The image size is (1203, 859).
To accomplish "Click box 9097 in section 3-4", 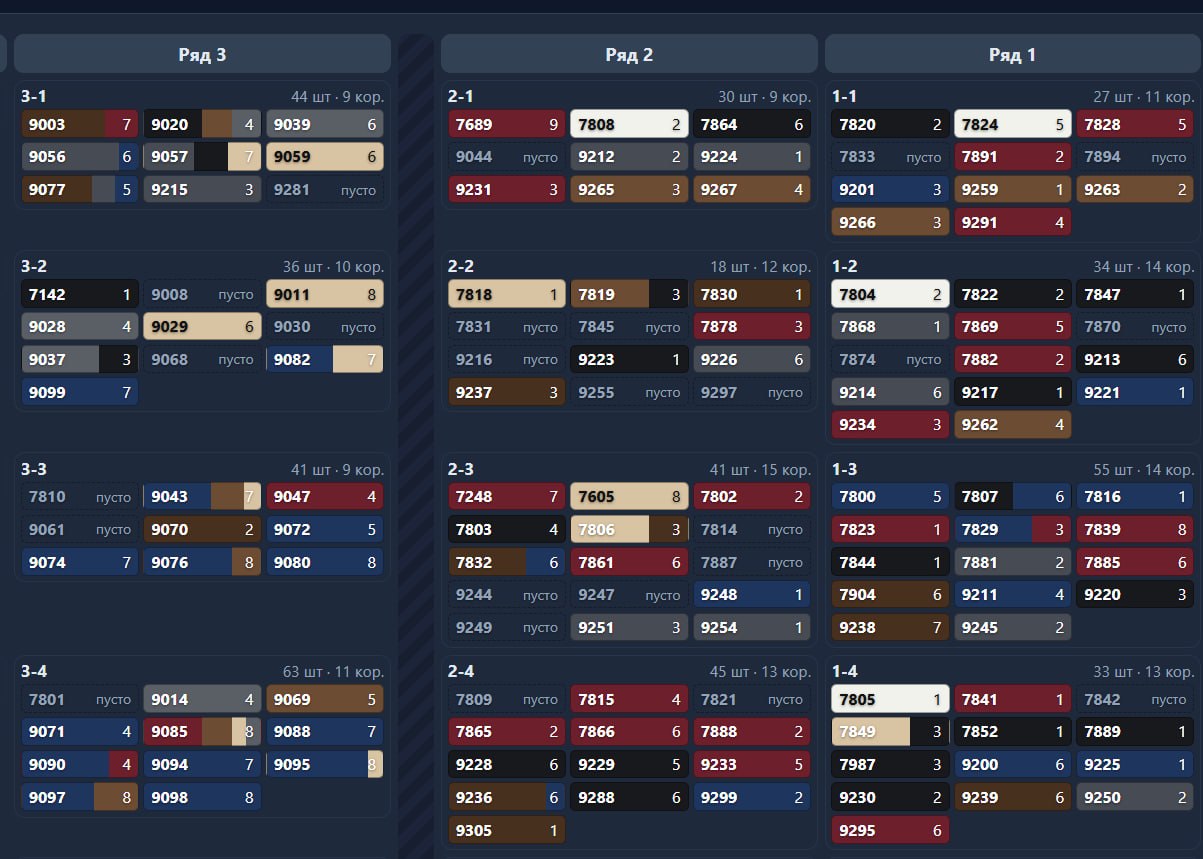I will click(80, 797).
